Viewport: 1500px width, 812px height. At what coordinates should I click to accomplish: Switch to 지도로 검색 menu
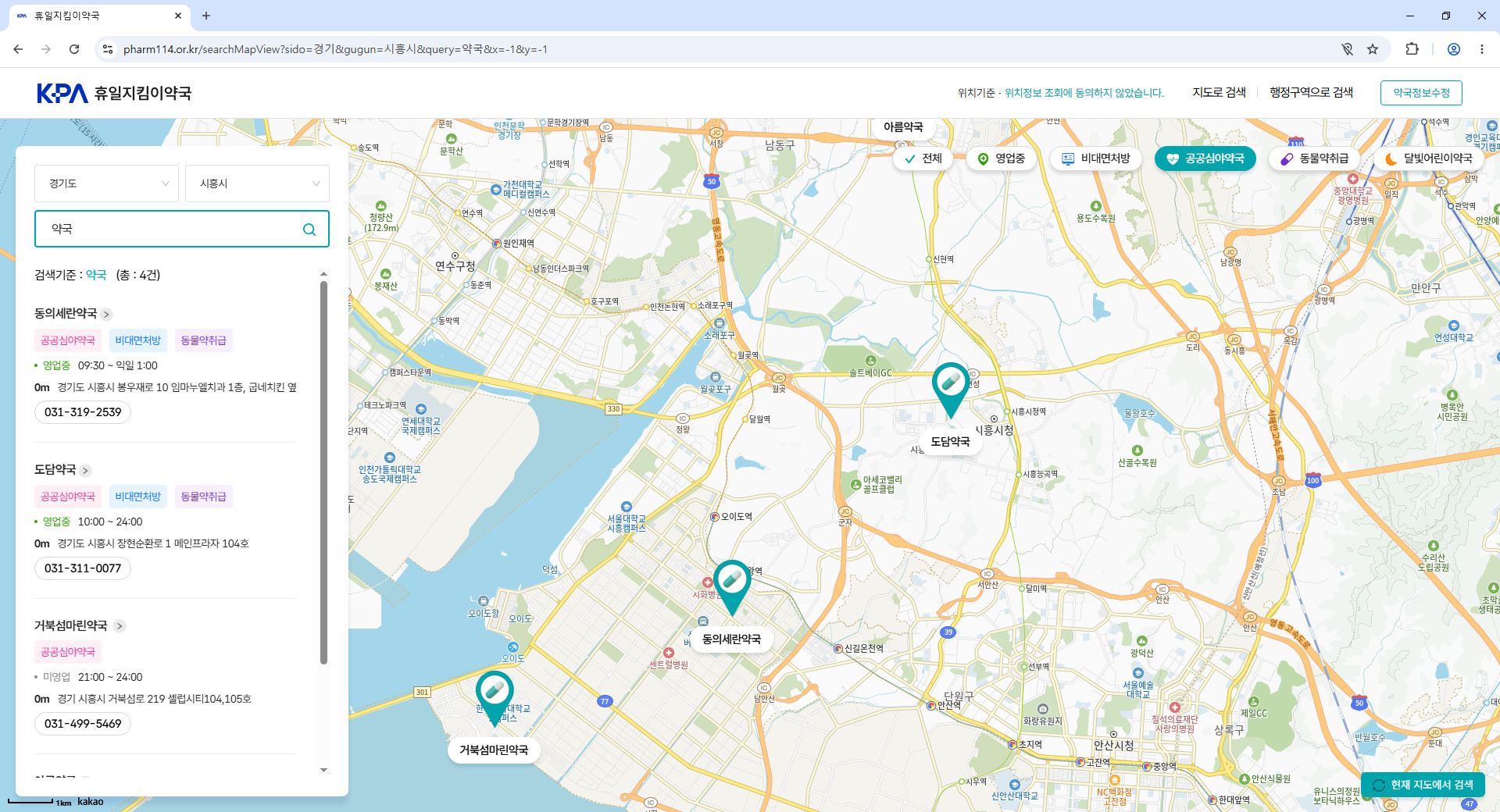tap(1219, 92)
